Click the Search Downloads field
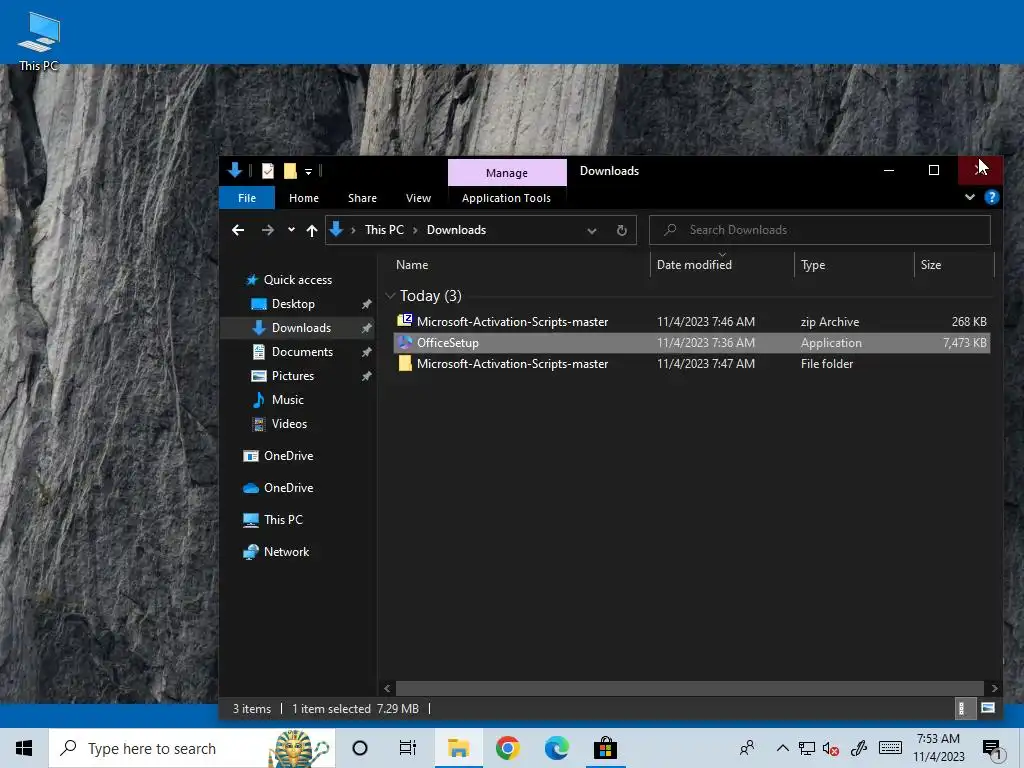The width and height of the screenshot is (1024, 768). pyautogui.click(x=820, y=230)
